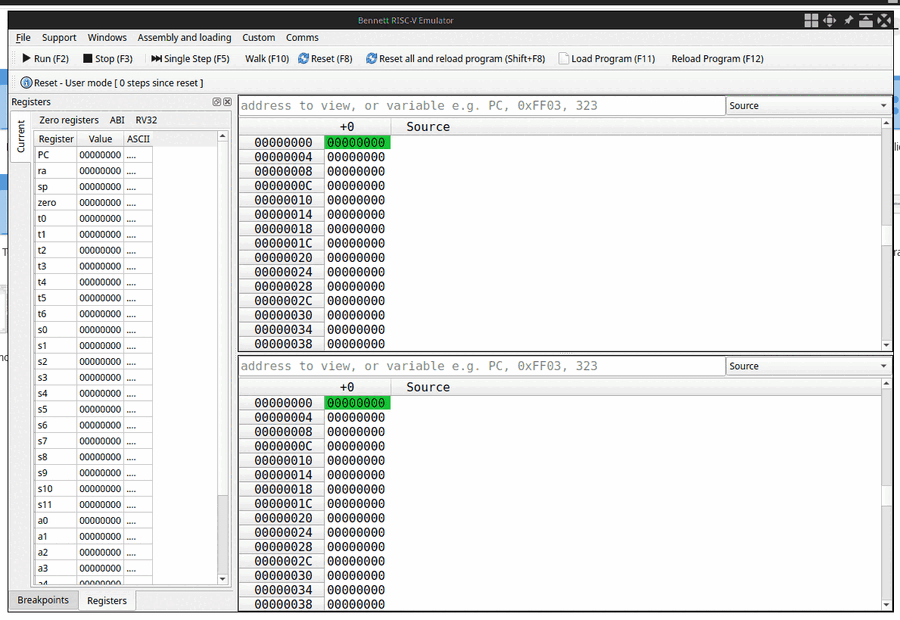Open the tile windows layout icon

pos(811,20)
